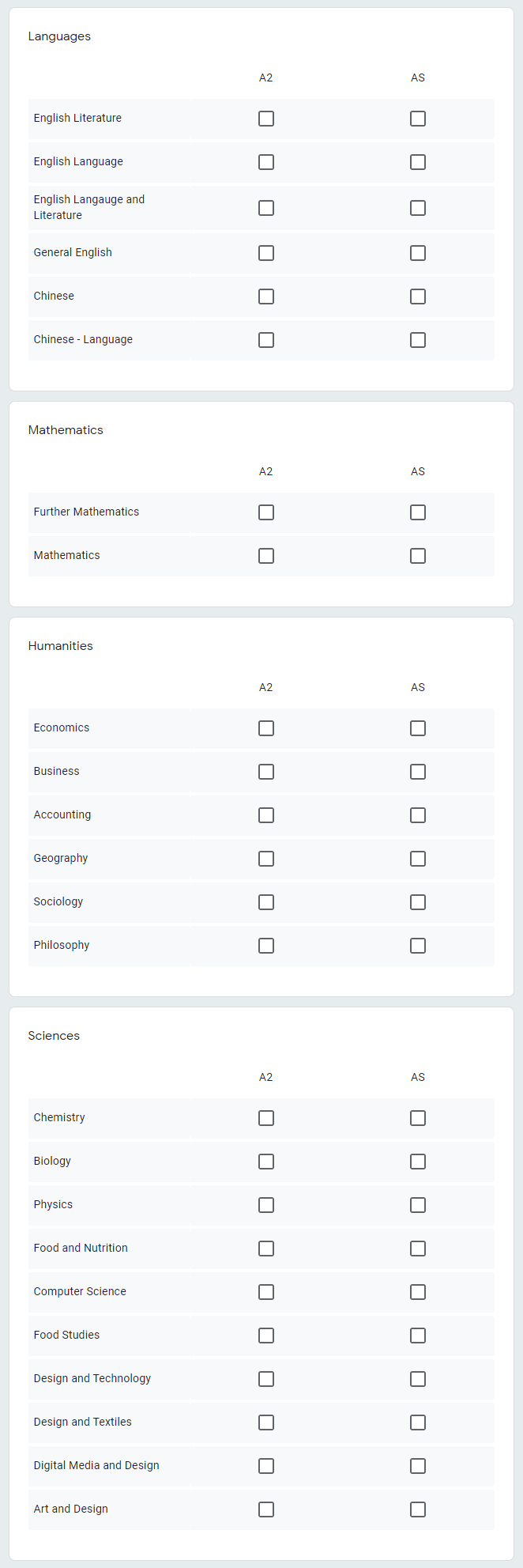Tick the A2 box for Chinese

(x=266, y=297)
